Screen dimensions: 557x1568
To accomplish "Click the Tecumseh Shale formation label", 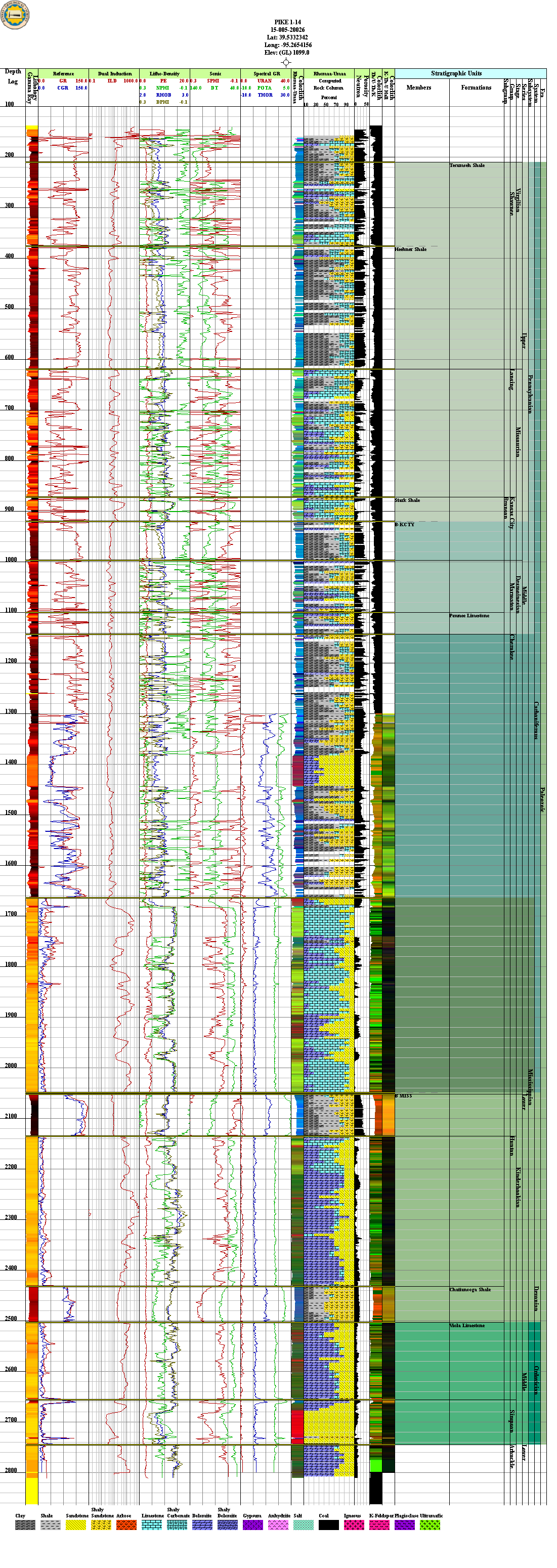I will [x=467, y=165].
